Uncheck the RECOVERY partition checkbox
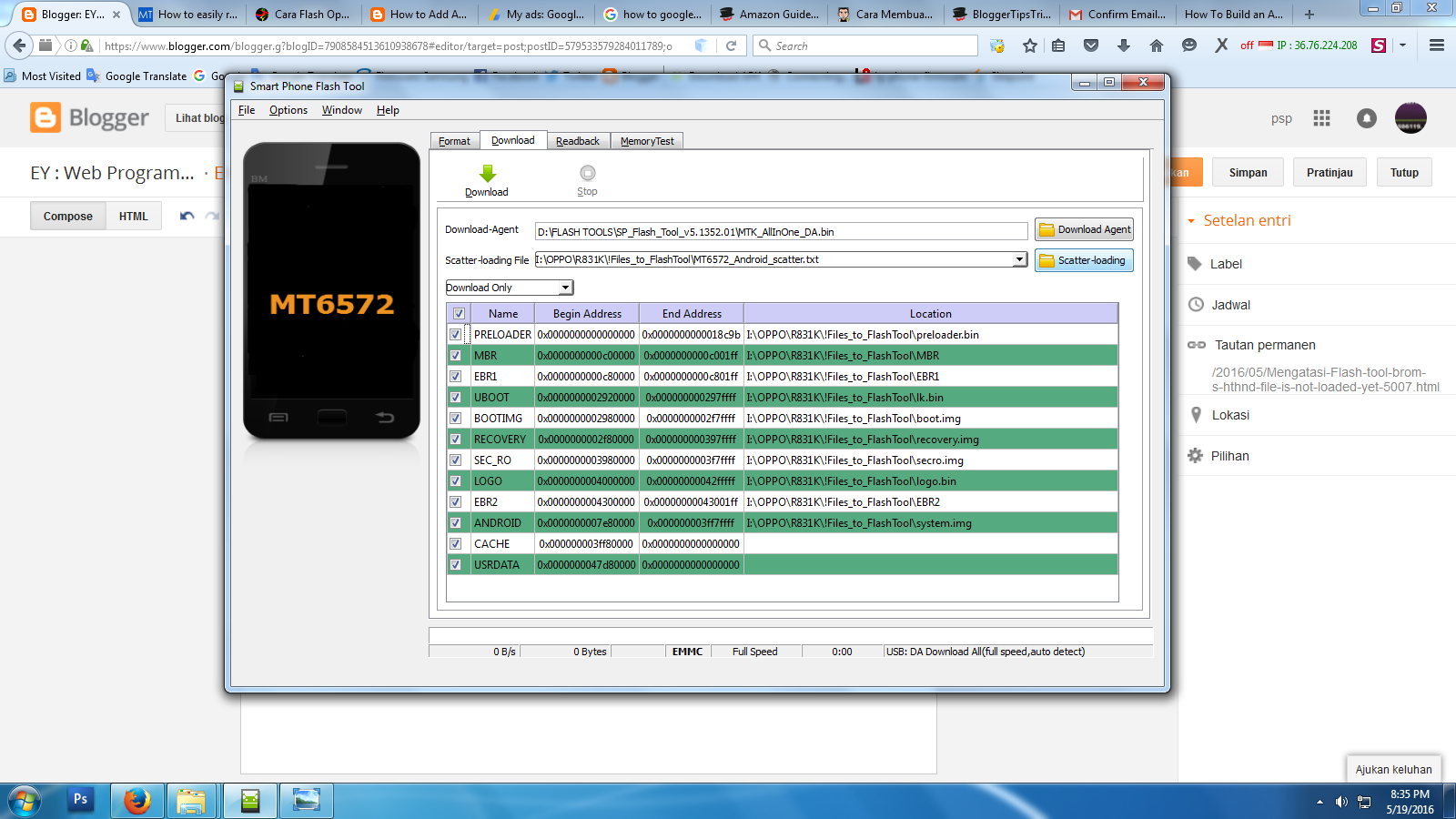 click(x=456, y=440)
